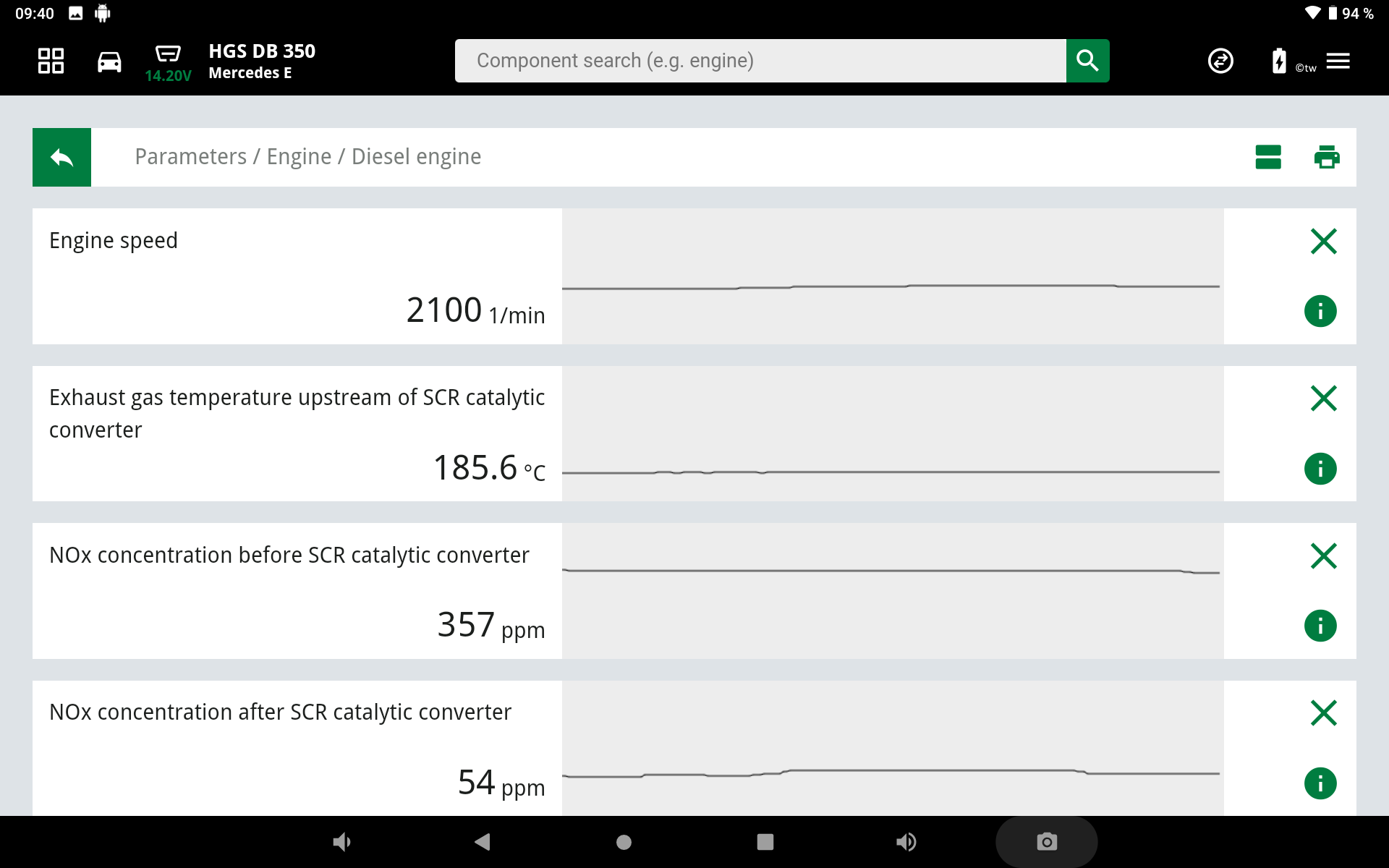Image resolution: width=1389 pixels, height=868 pixels.
Task: Open the hamburger menu
Action: (x=1338, y=61)
